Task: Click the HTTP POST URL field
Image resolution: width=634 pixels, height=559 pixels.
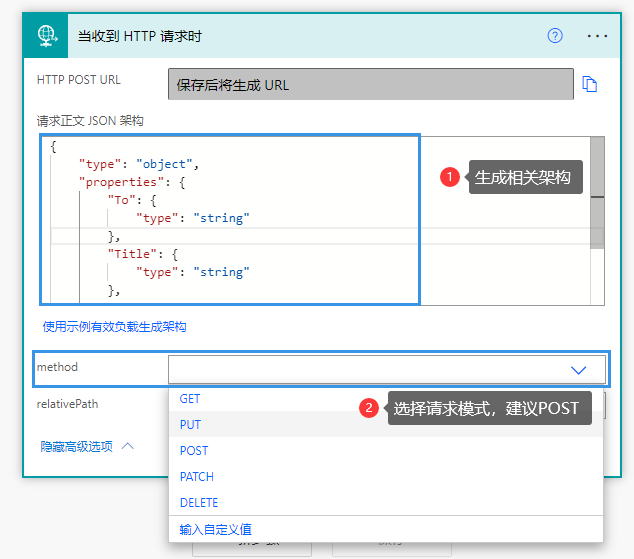Action: coord(371,84)
